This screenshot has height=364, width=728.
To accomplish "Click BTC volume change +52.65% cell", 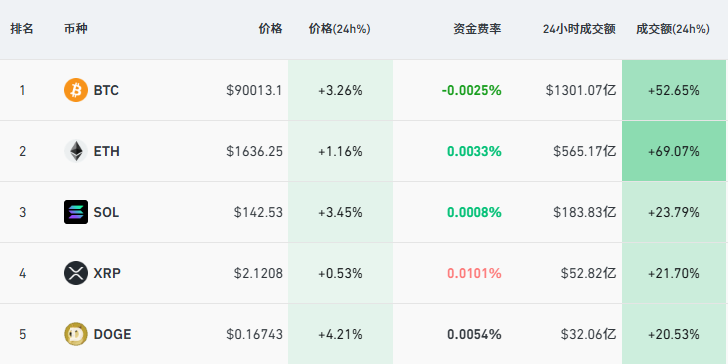I will click(x=674, y=90).
